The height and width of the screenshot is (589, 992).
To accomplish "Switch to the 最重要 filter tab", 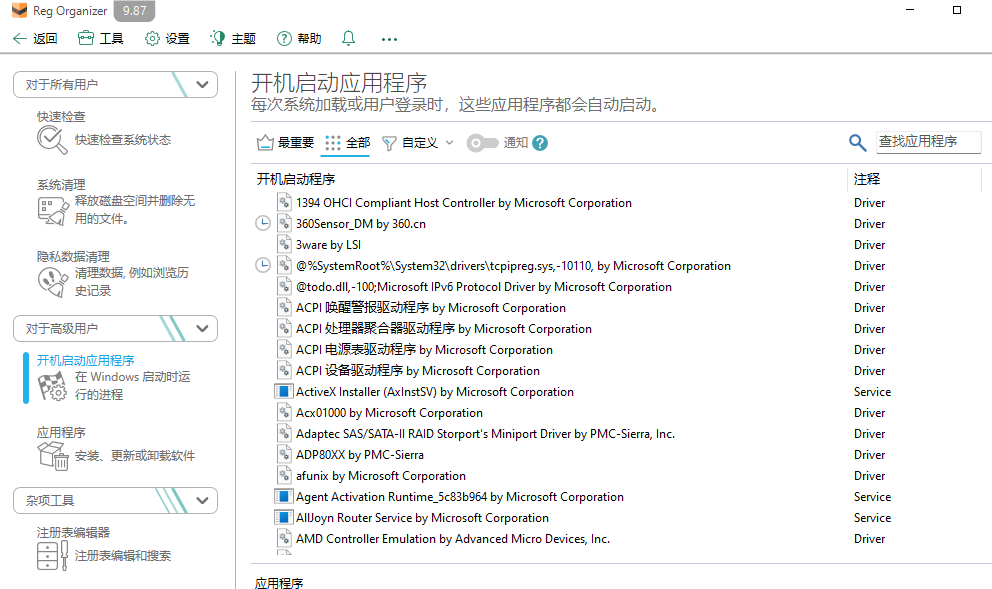I will pos(286,143).
